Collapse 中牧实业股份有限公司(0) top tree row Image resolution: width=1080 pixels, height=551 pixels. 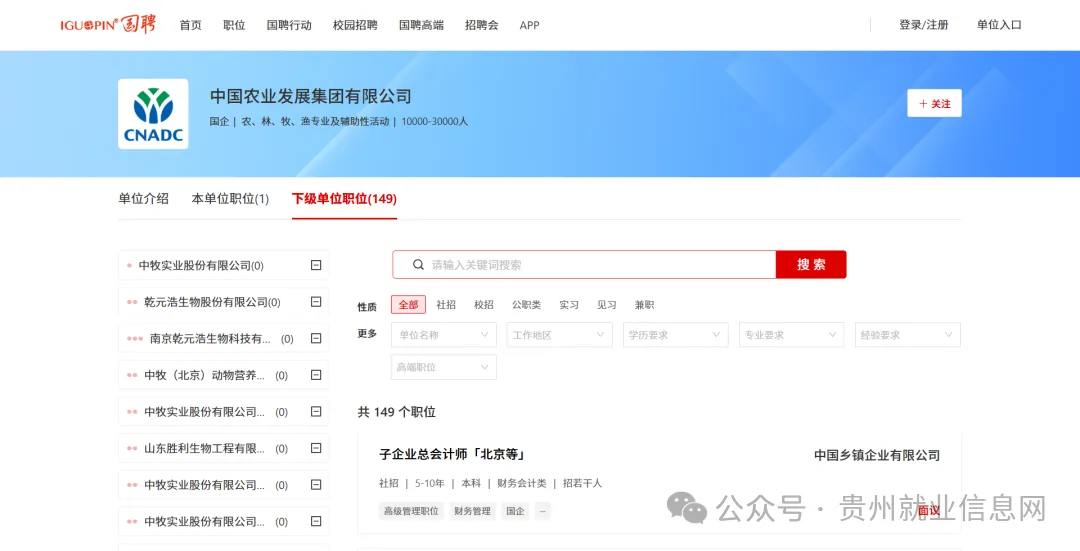(316, 265)
